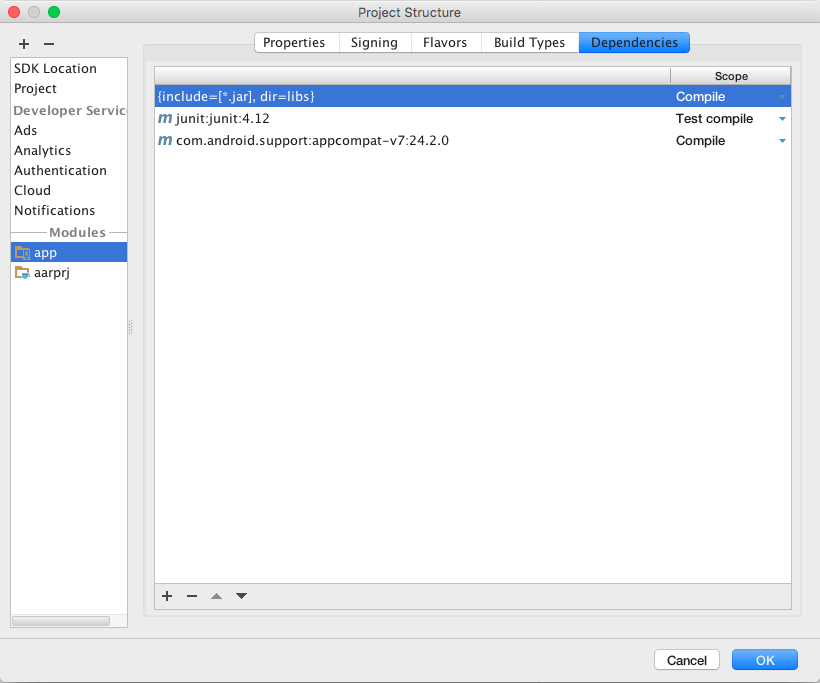Viewport: 820px width, 683px height.
Task: Switch to the Signing tab
Action: (375, 42)
